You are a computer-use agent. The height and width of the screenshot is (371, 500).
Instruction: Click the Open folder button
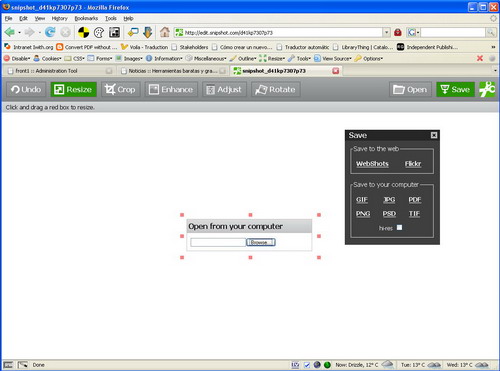[410, 89]
